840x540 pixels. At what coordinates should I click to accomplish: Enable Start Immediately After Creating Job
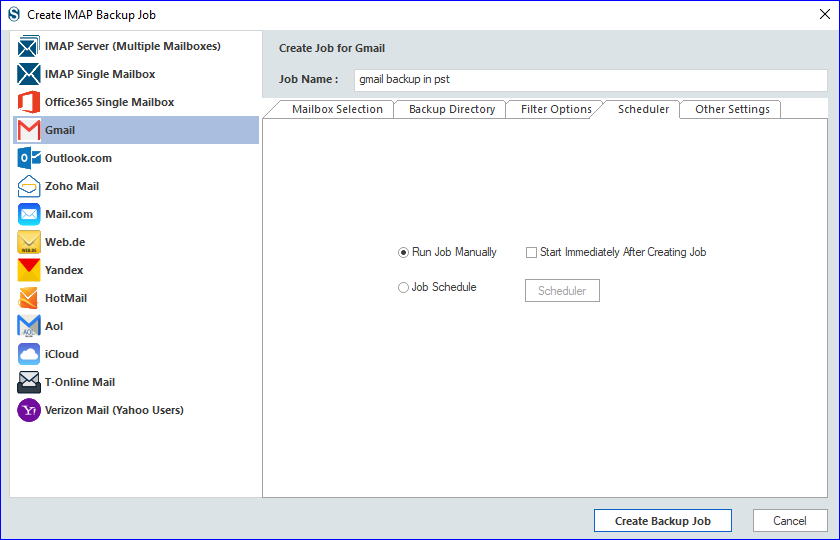tap(531, 252)
